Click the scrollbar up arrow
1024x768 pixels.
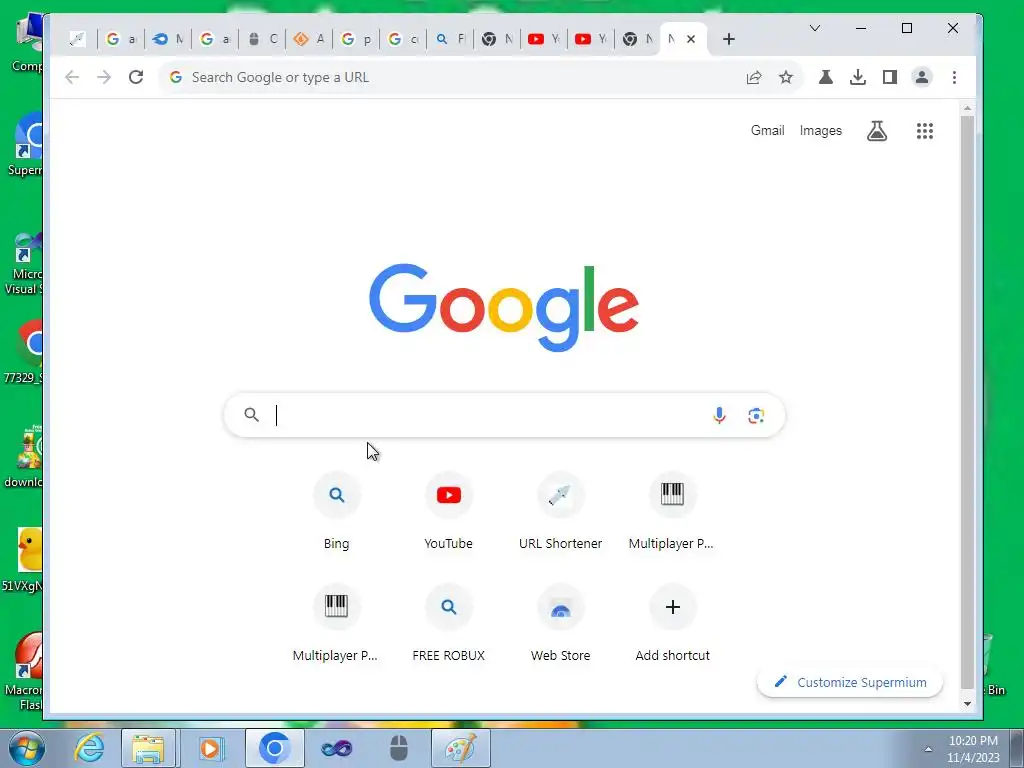click(967, 108)
